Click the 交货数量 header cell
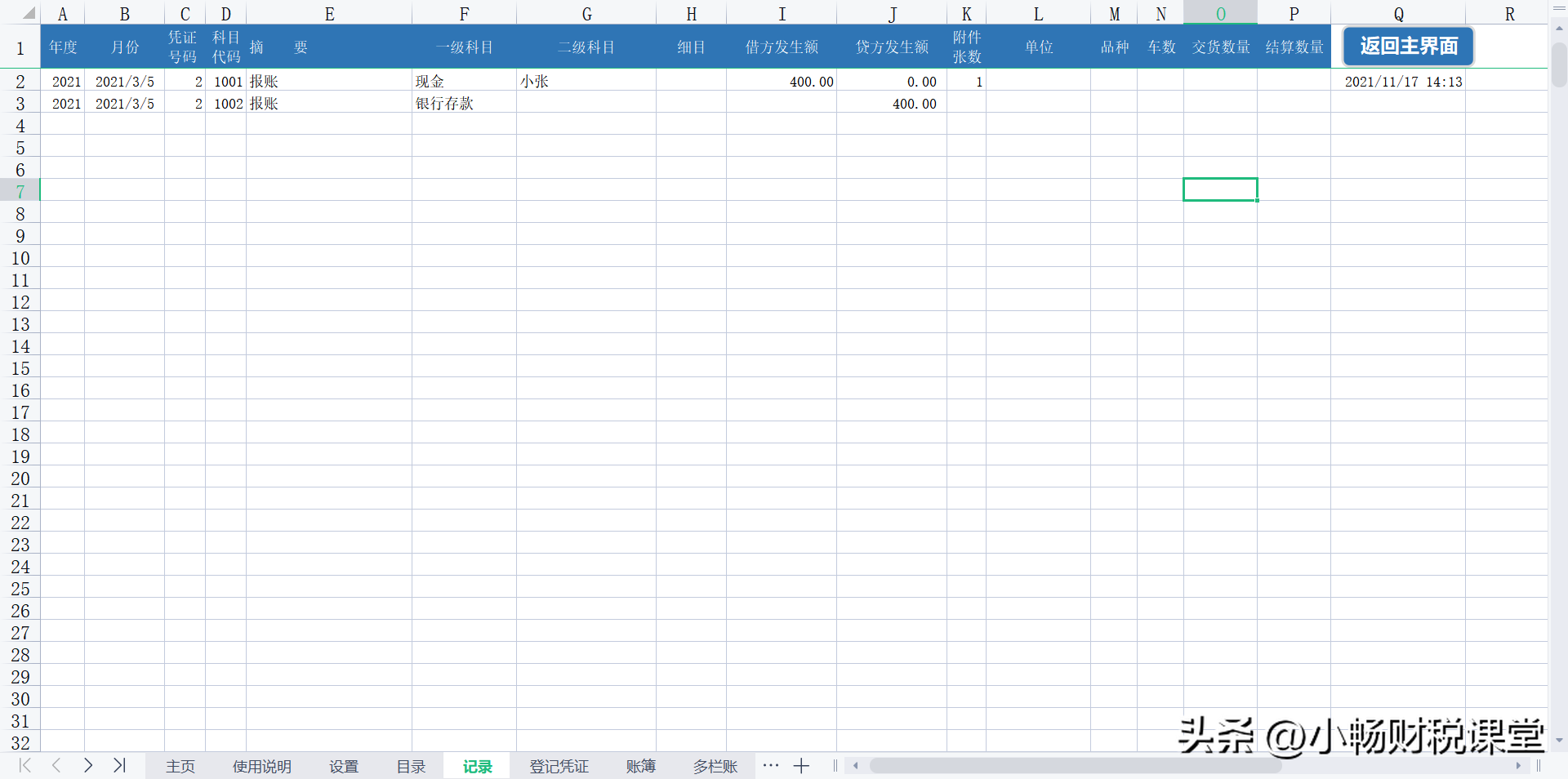This screenshot has width=1568, height=779. click(1220, 47)
